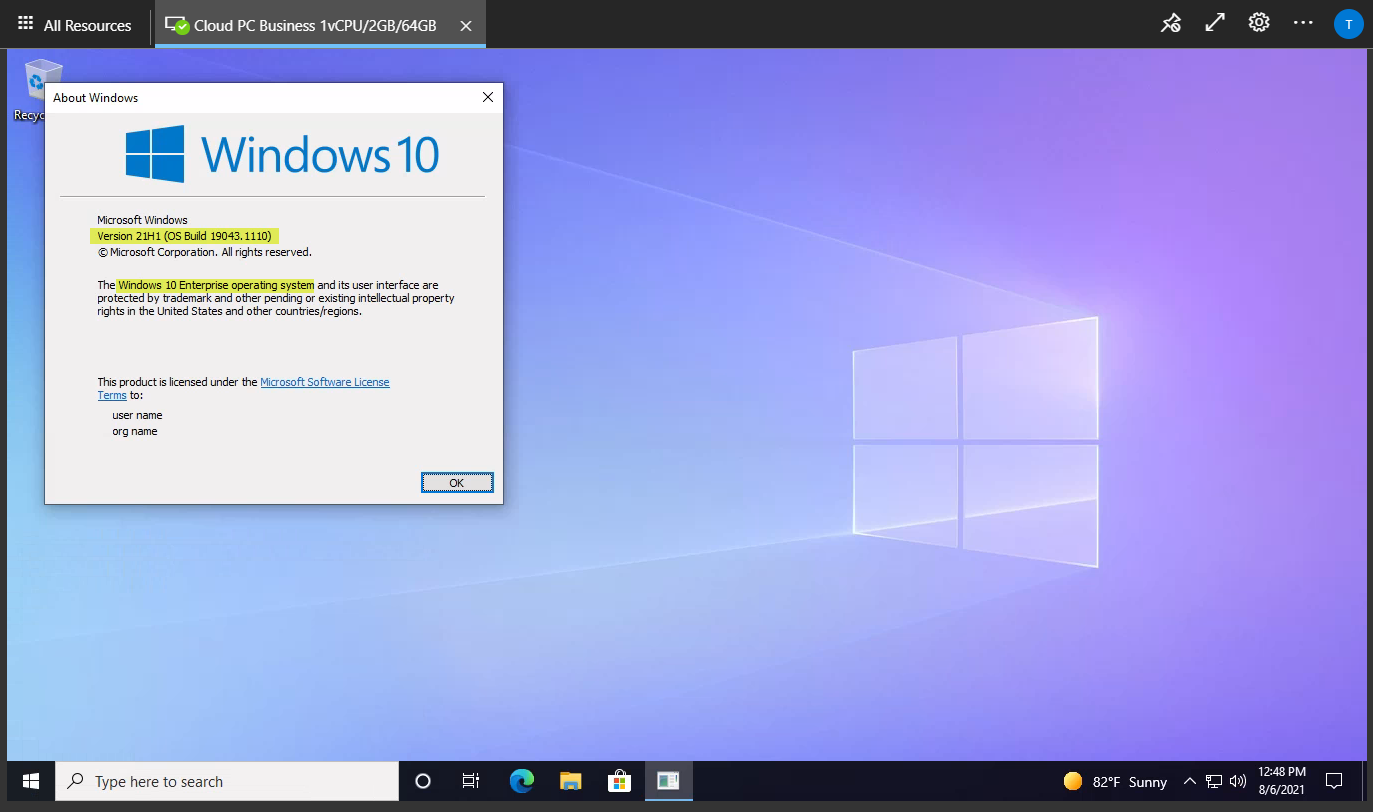Select the About Windows taskbar app icon
The height and width of the screenshot is (812, 1373).
668,781
